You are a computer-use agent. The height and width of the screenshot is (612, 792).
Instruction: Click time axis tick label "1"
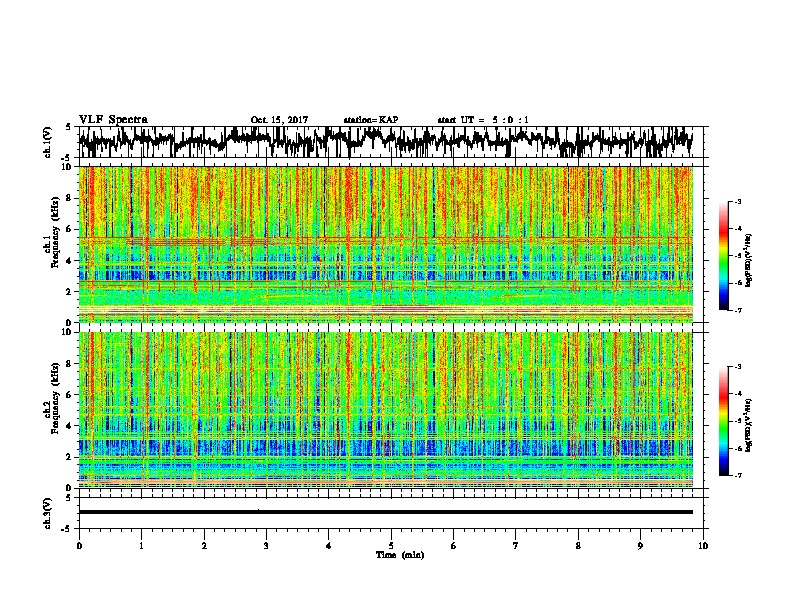(141, 546)
